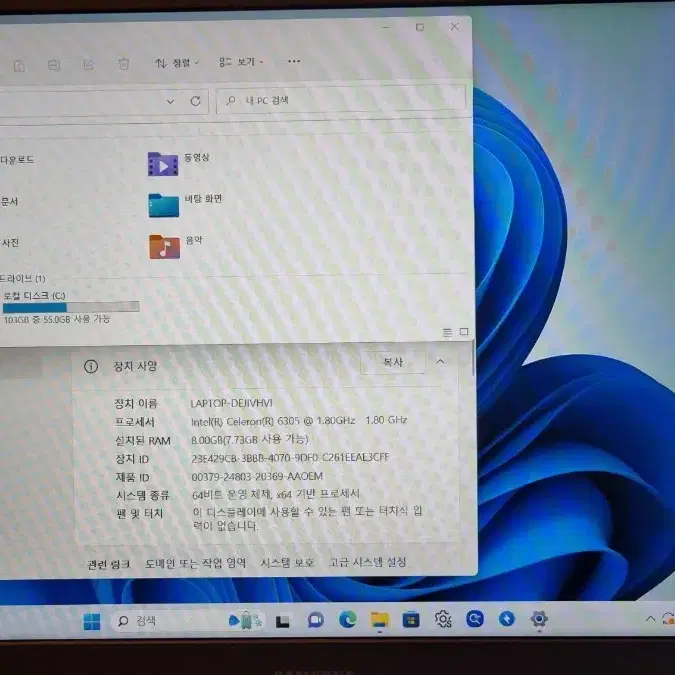Image resolution: width=675 pixels, height=675 pixels.
Task: Click the product ID 00379-24803-20369-AAOEM
Action: pos(257,477)
